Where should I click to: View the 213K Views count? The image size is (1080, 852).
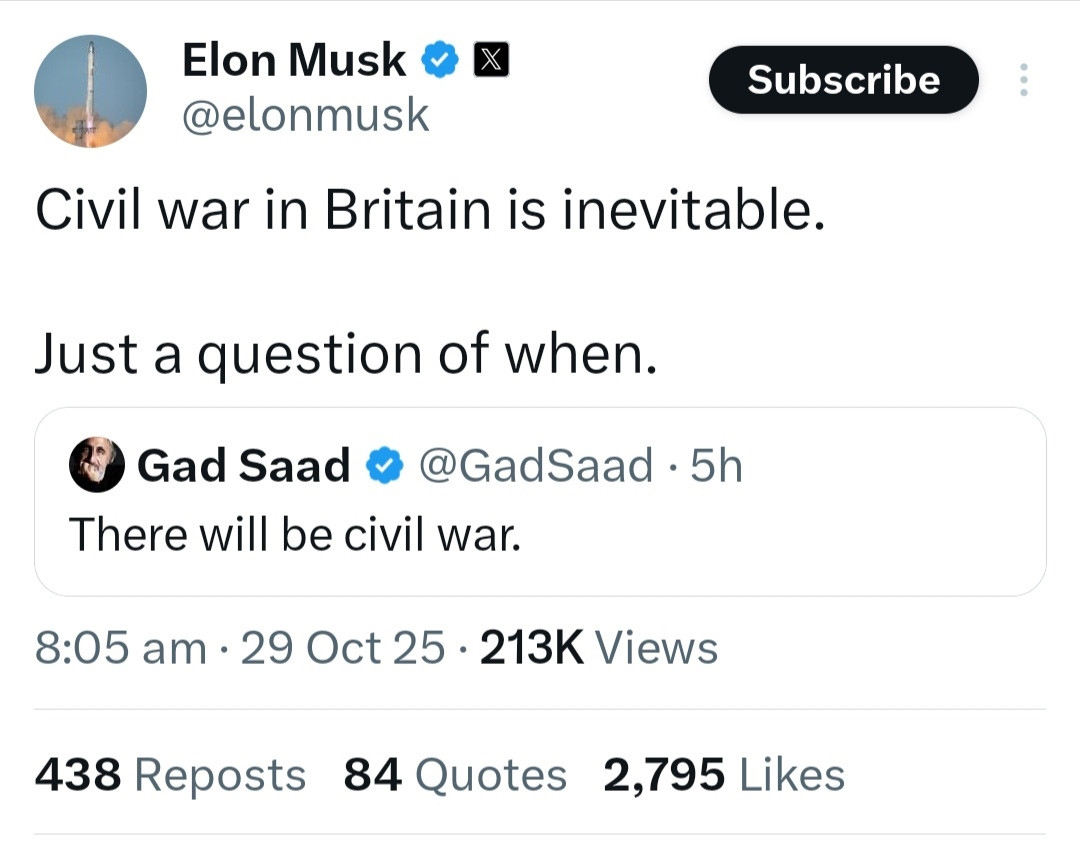[x=599, y=649]
